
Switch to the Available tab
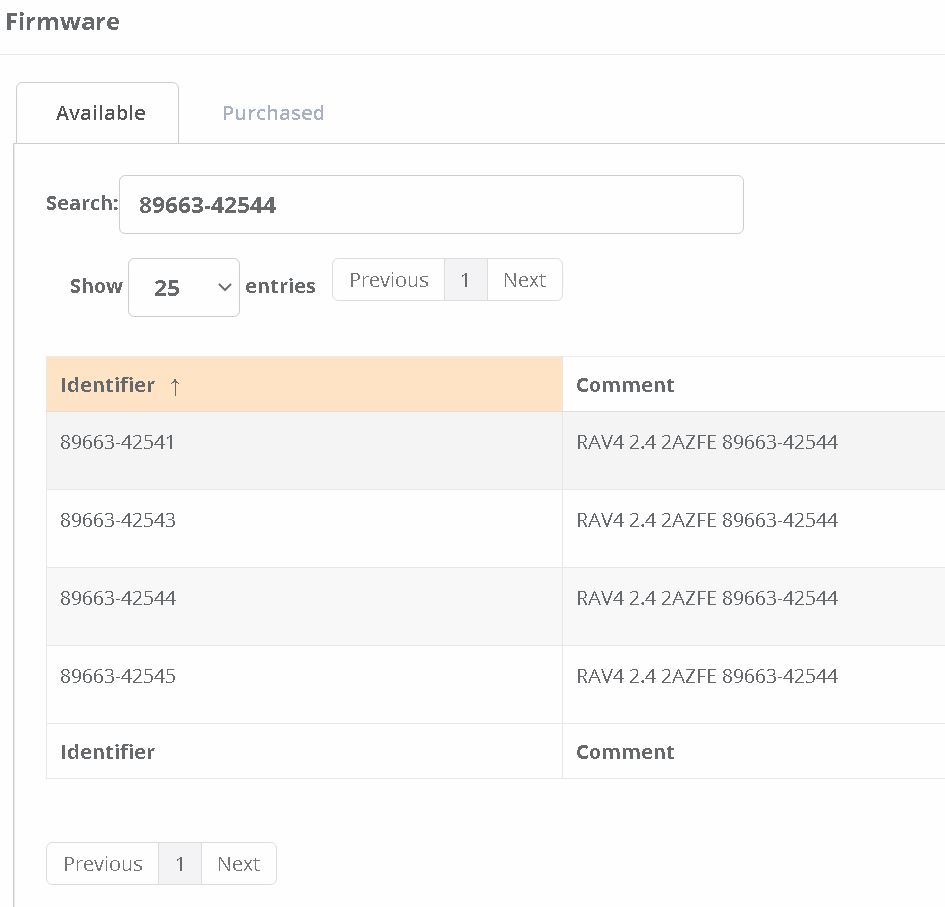point(100,113)
